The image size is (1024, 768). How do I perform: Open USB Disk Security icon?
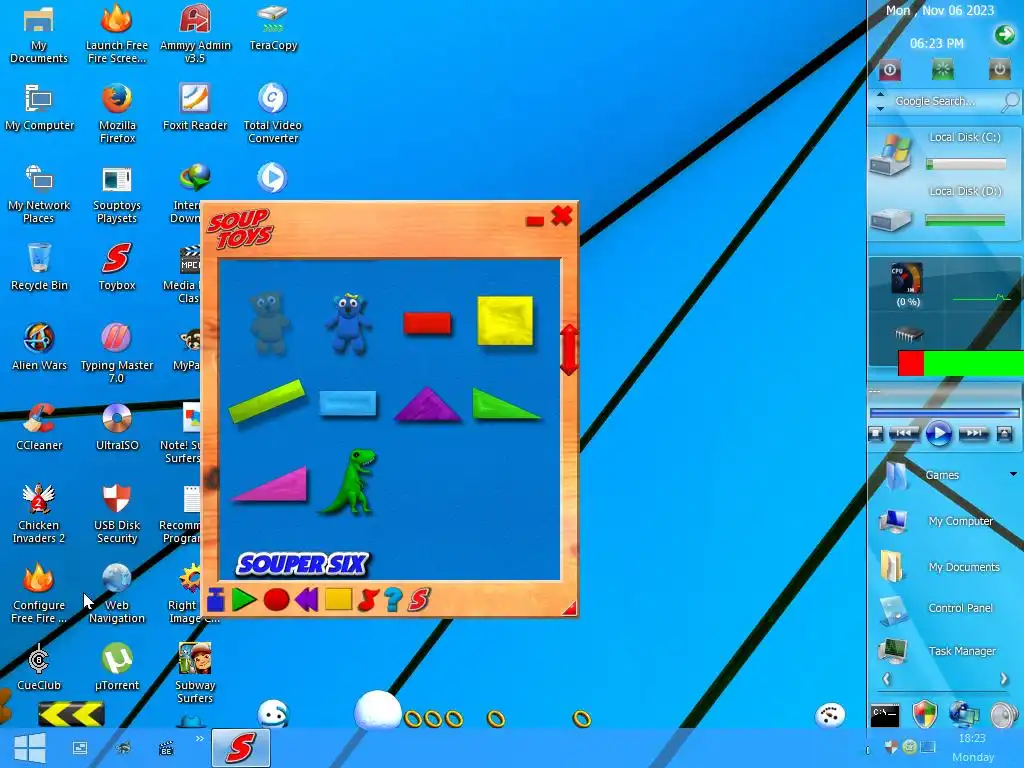(117, 513)
